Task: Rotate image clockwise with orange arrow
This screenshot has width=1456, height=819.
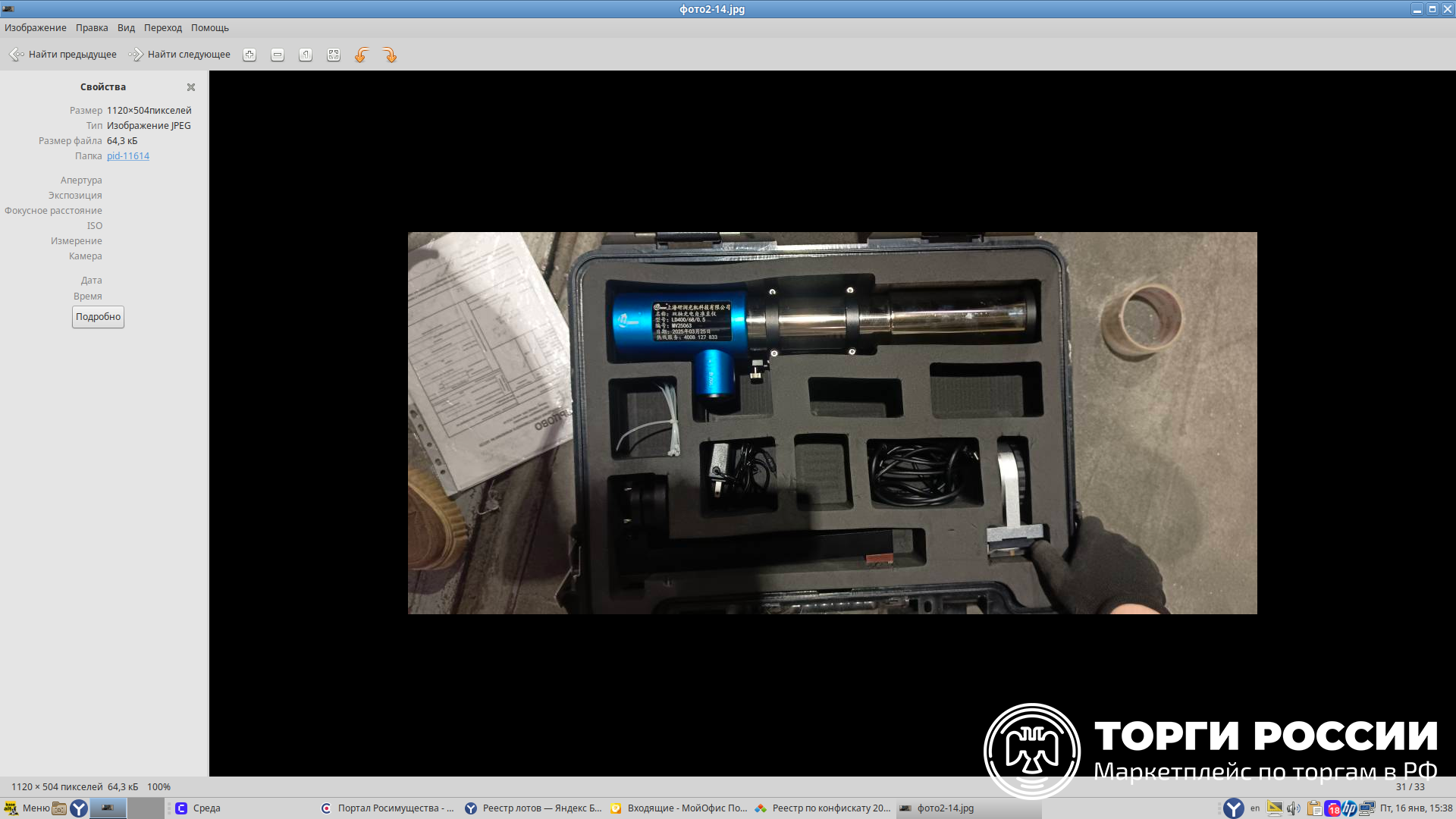Action: point(390,55)
